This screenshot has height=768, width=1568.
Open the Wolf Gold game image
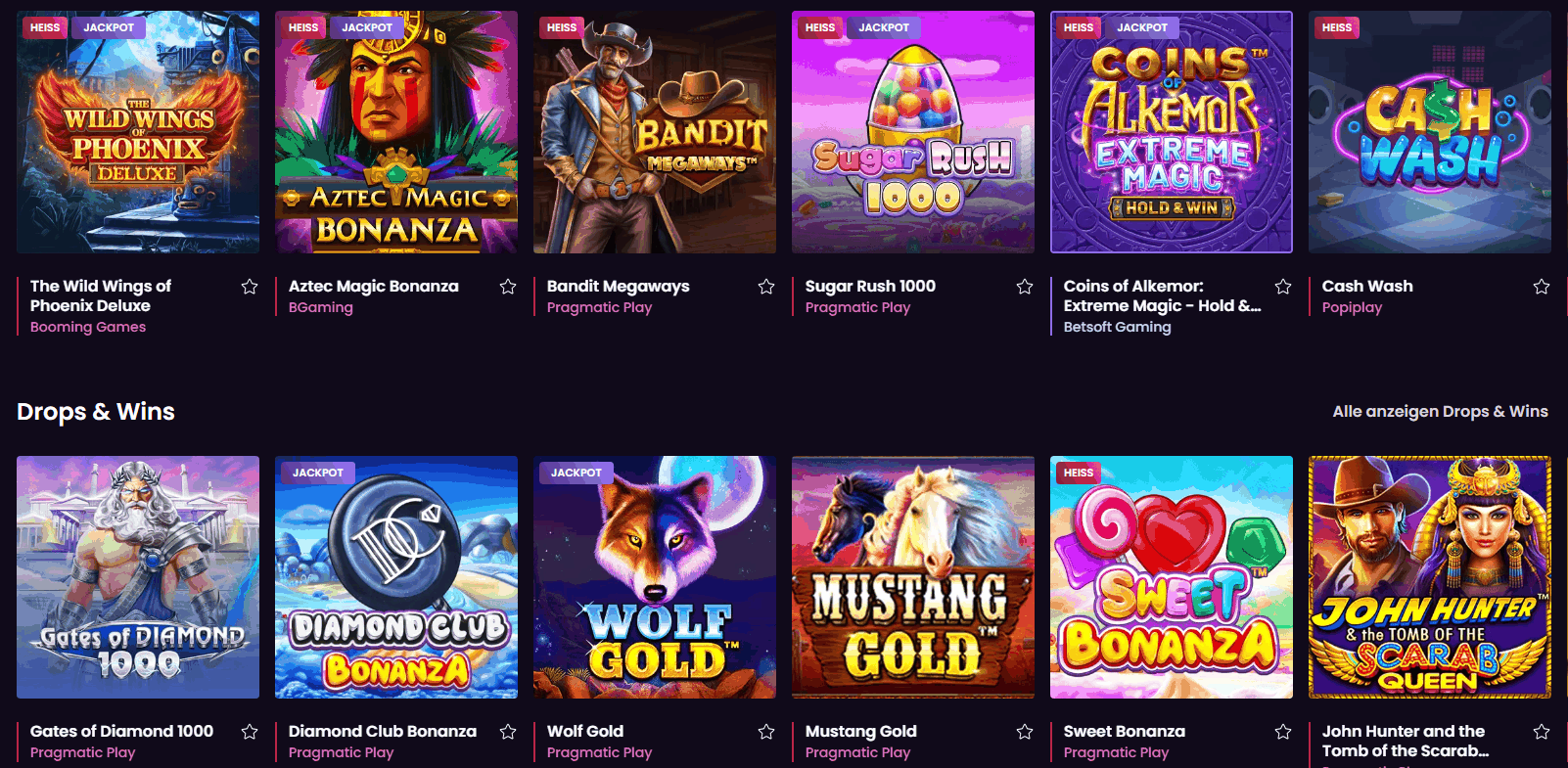655,577
